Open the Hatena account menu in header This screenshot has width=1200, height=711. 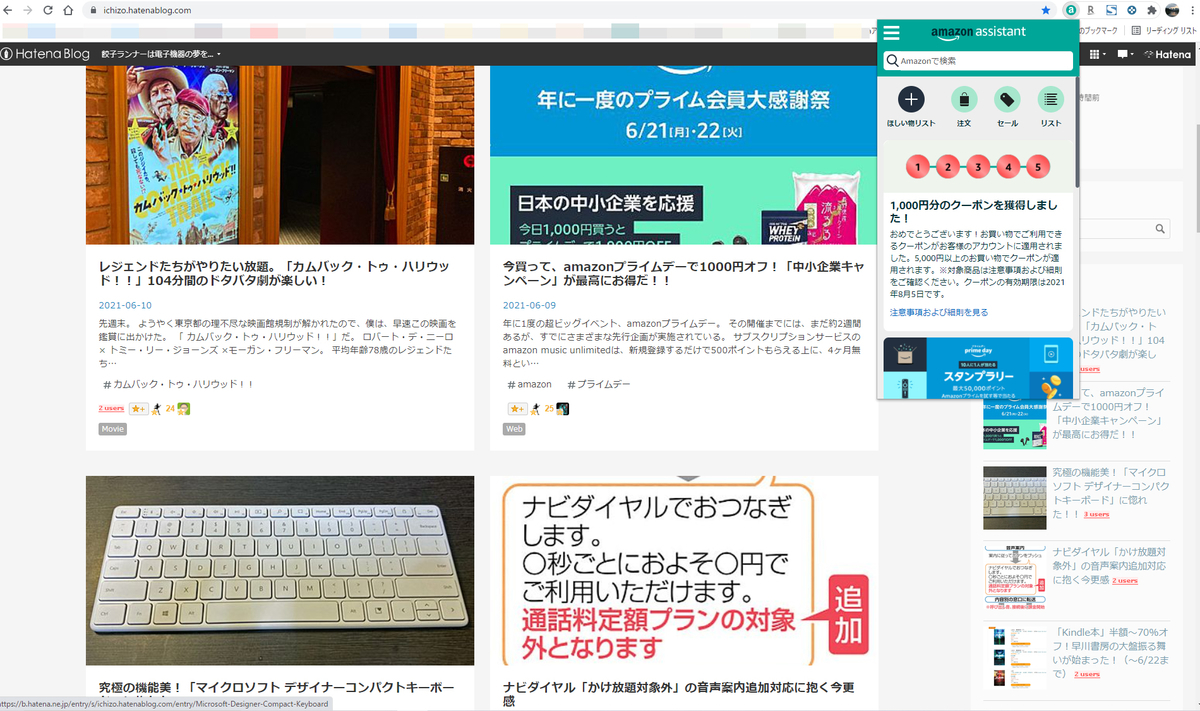(1167, 54)
